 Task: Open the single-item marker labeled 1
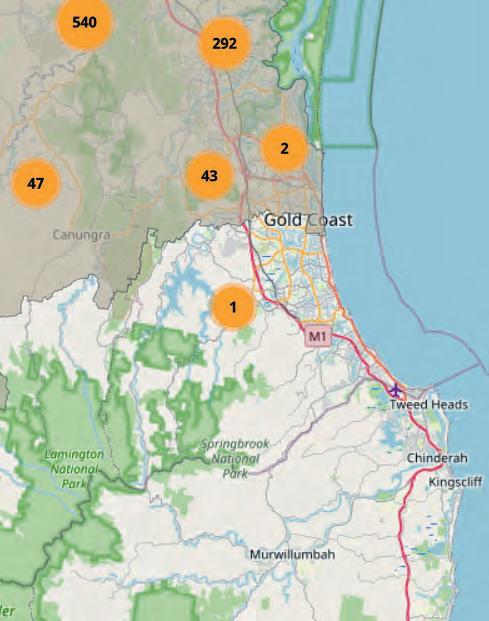tap(233, 307)
